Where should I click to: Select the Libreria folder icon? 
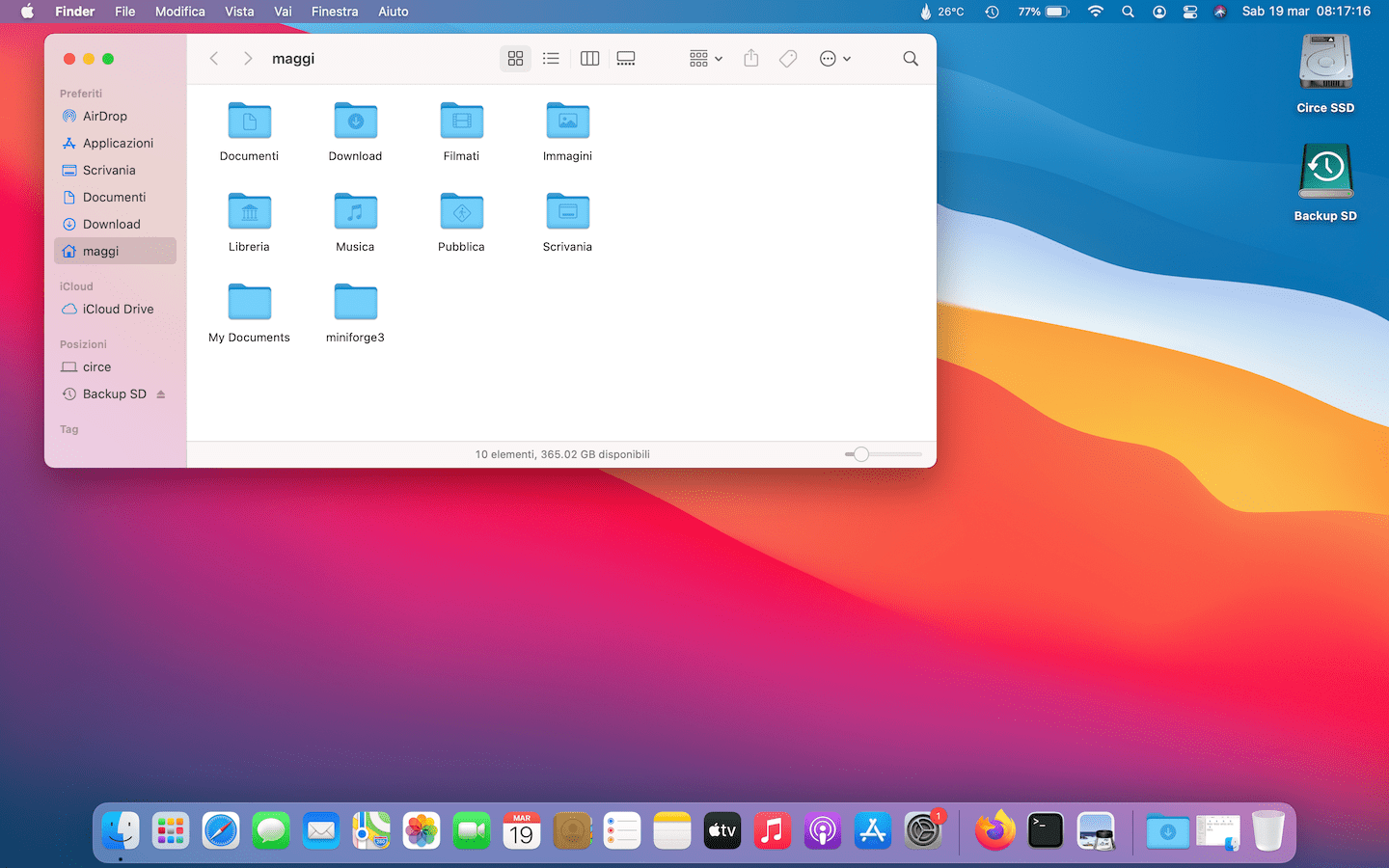(x=249, y=212)
